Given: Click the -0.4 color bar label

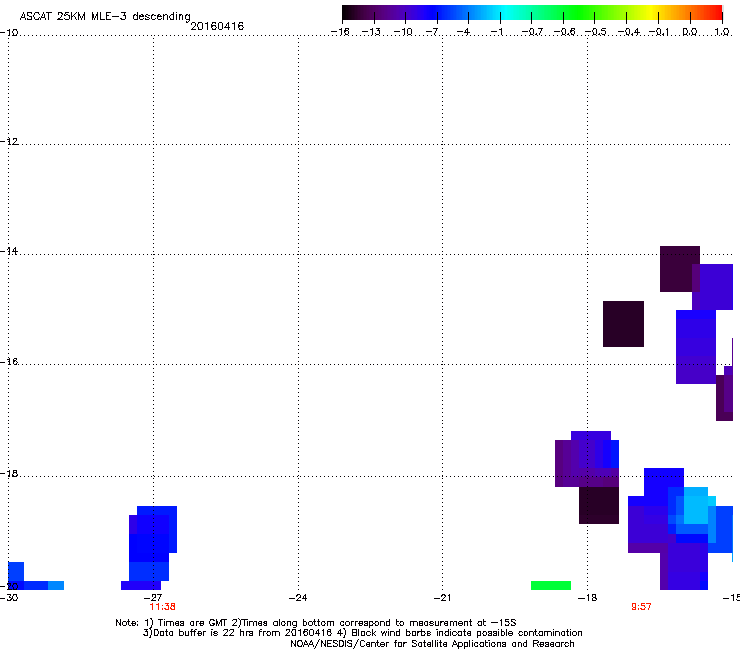Looking at the screenshot, I should tap(629, 32).
